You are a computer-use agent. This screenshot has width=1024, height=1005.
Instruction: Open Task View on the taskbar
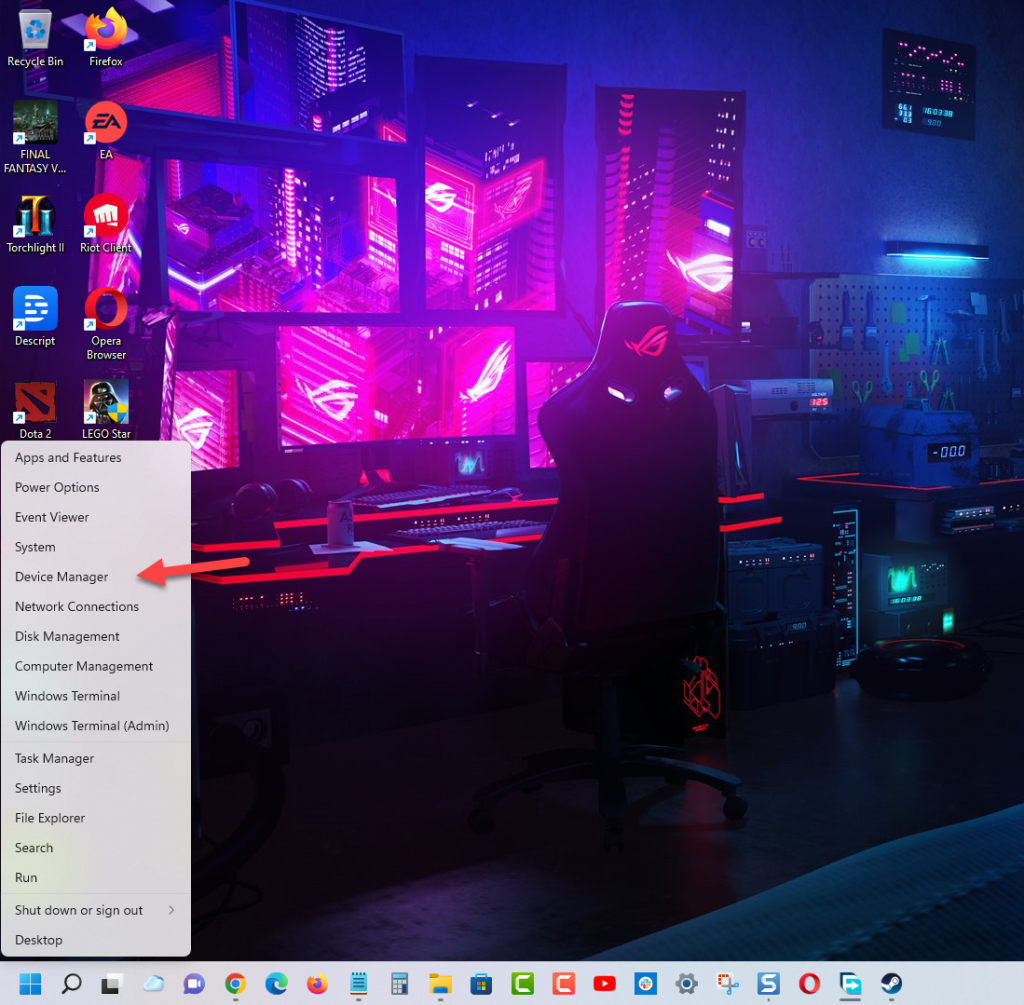coord(112,983)
